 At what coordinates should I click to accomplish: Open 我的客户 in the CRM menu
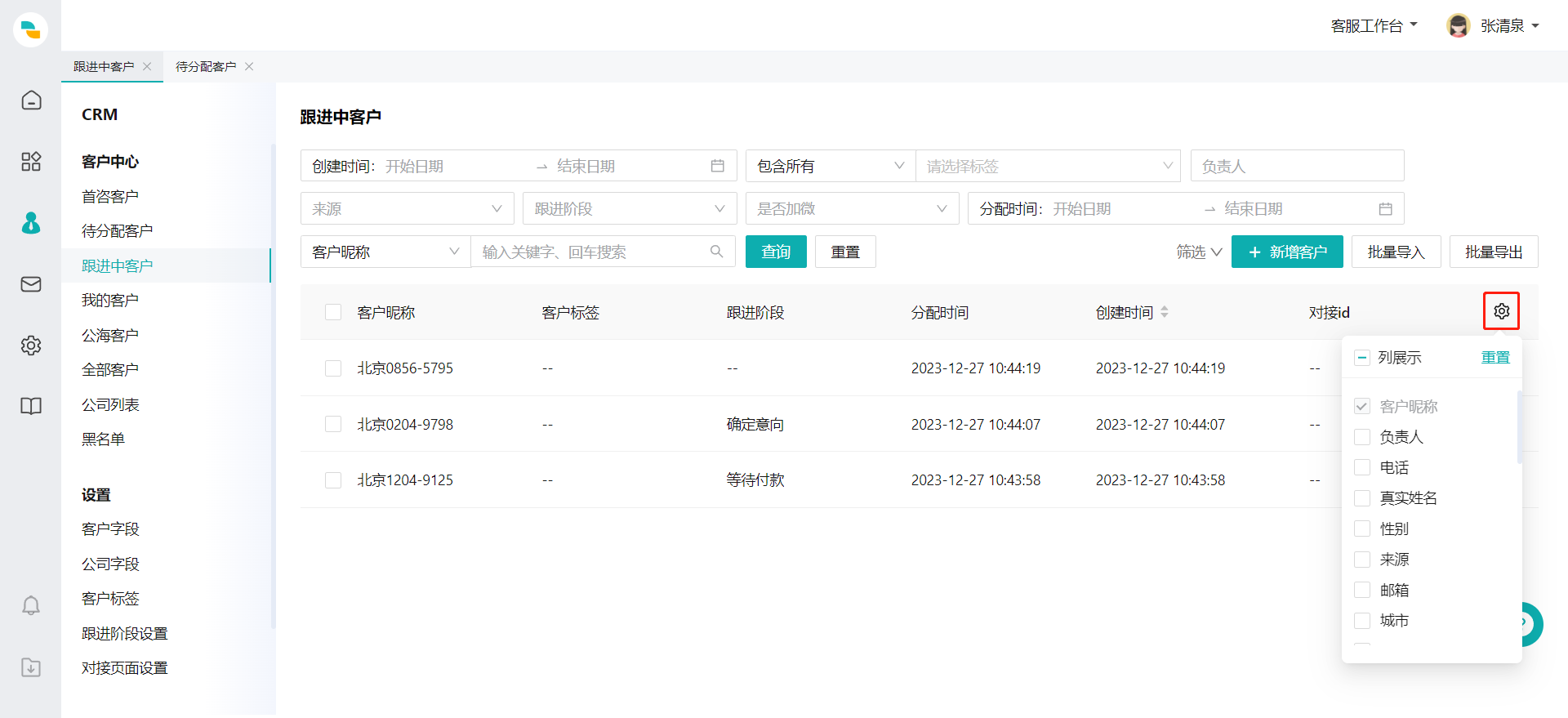(x=110, y=301)
